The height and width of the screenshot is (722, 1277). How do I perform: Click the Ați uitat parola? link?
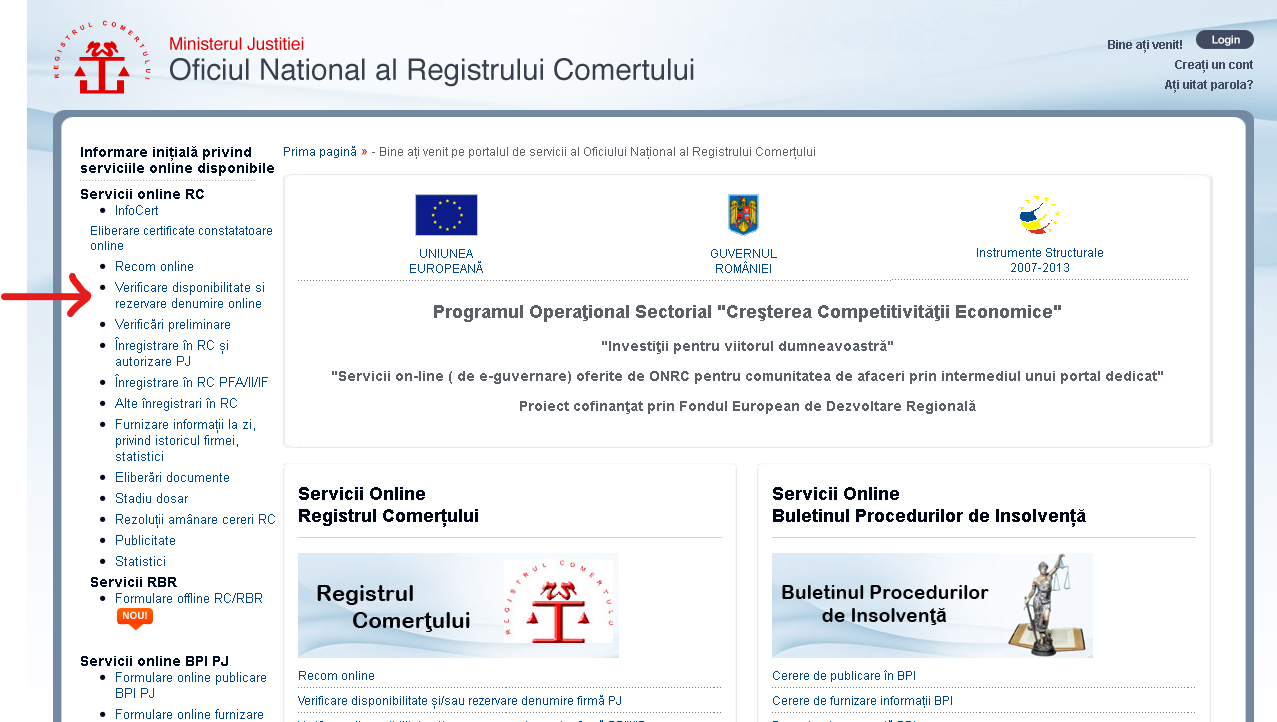(x=1208, y=85)
